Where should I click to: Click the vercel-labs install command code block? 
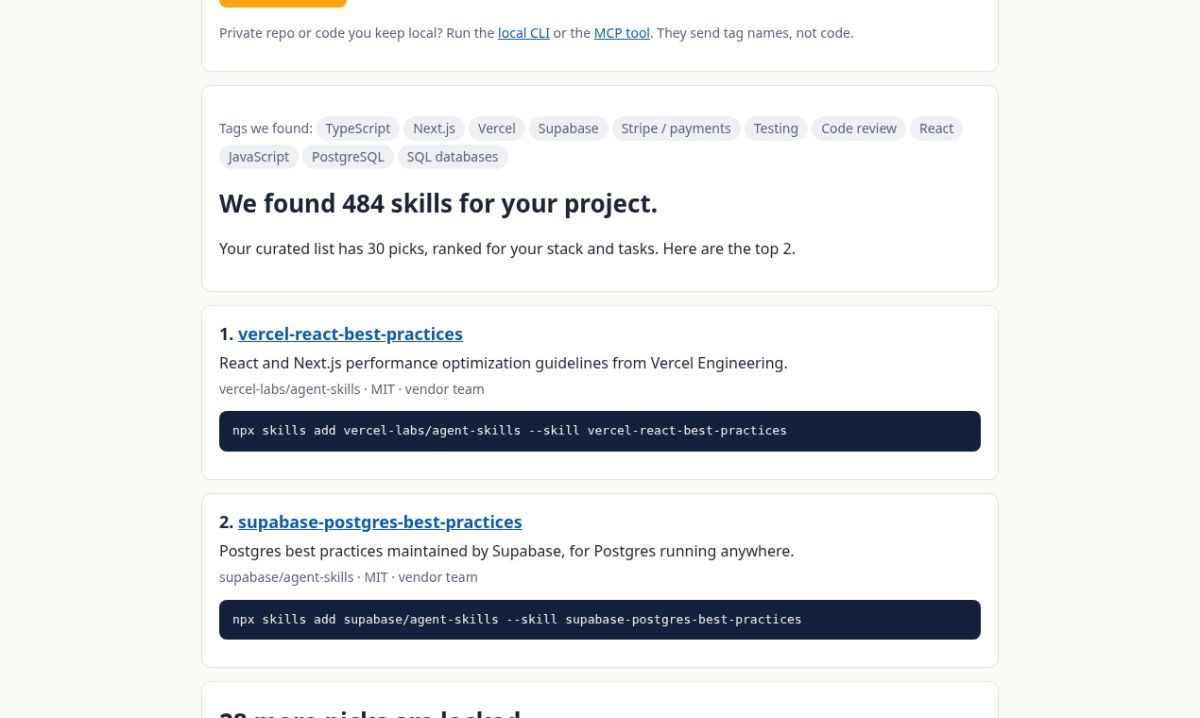coord(600,431)
